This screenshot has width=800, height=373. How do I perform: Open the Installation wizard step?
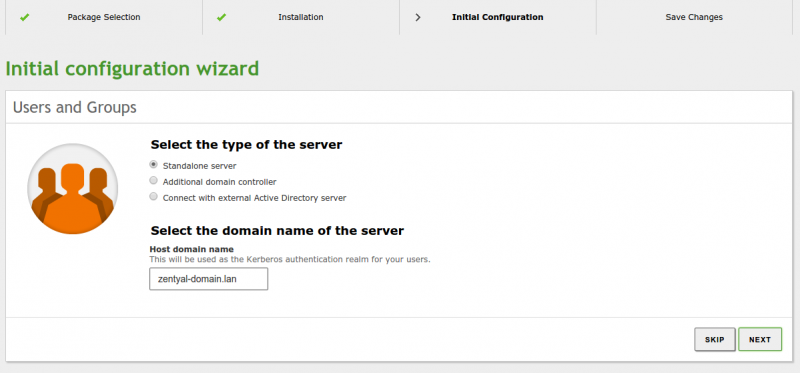(x=301, y=17)
